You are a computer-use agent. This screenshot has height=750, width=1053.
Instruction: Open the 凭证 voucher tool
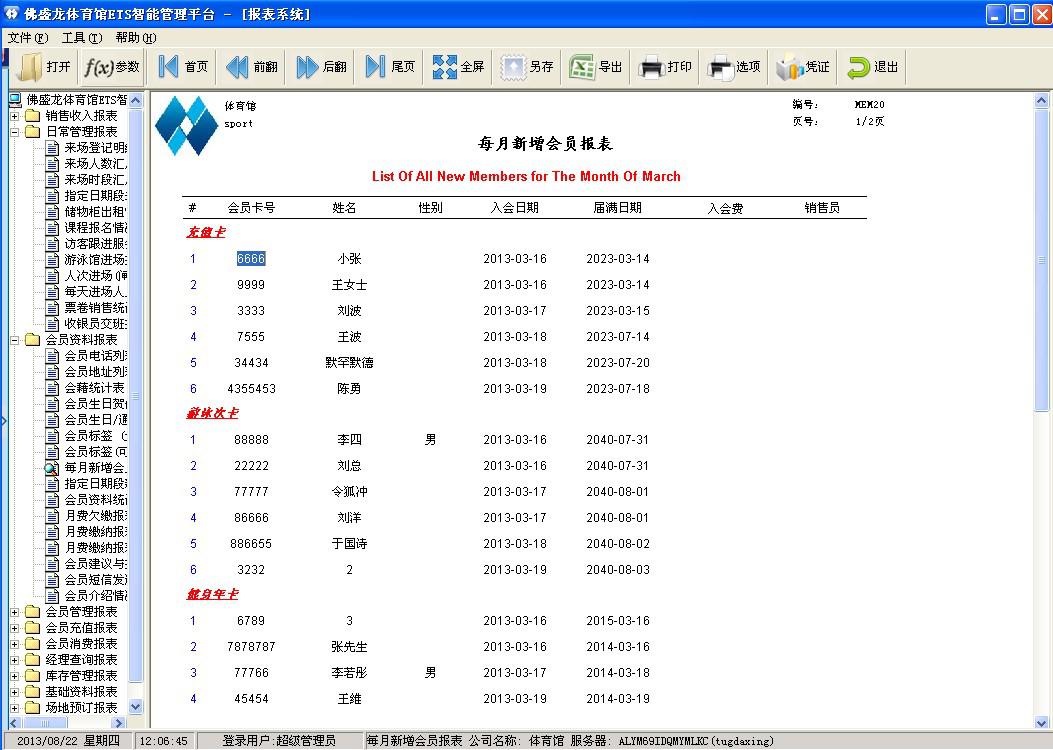click(x=803, y=66)
